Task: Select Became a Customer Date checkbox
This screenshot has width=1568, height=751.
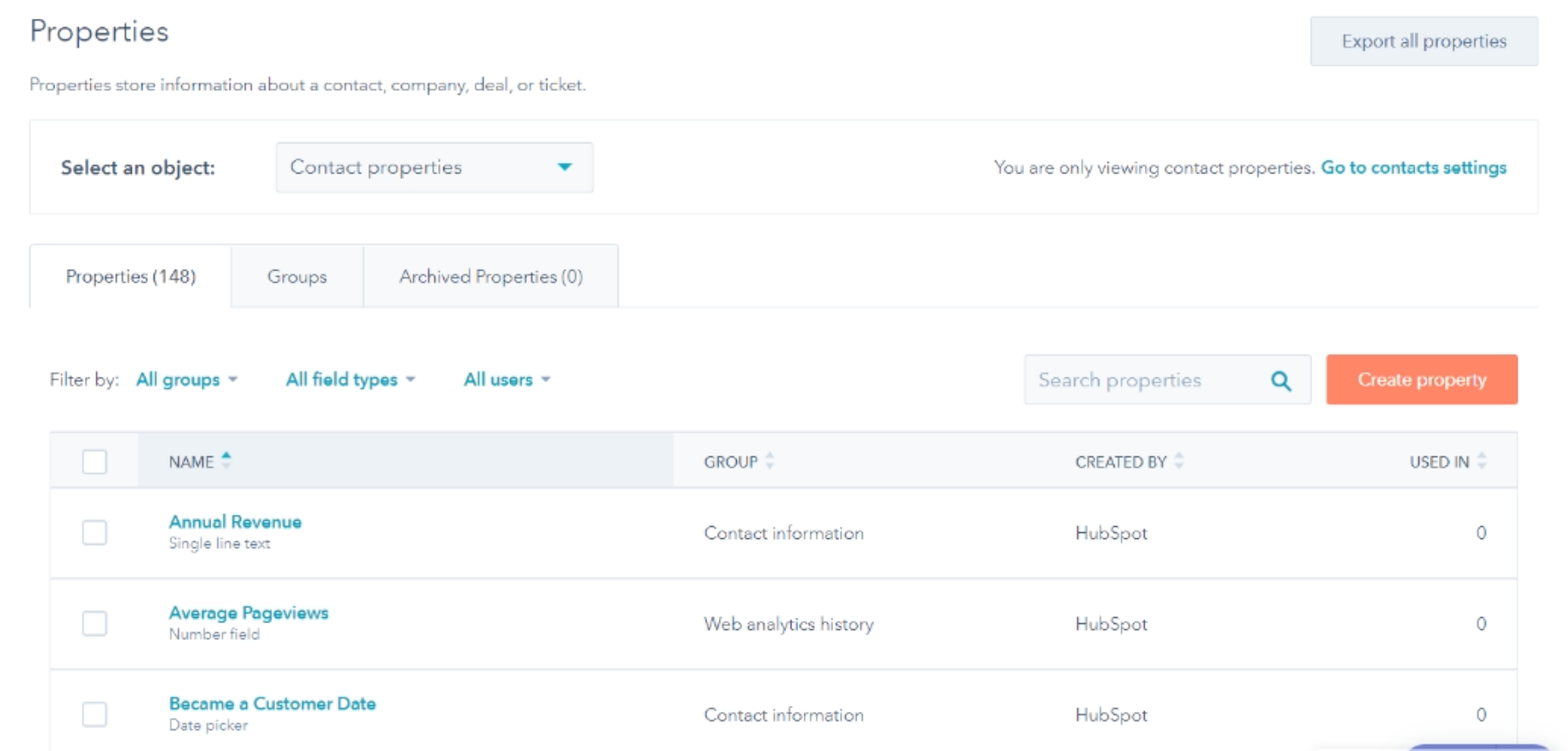Action: 94,714
